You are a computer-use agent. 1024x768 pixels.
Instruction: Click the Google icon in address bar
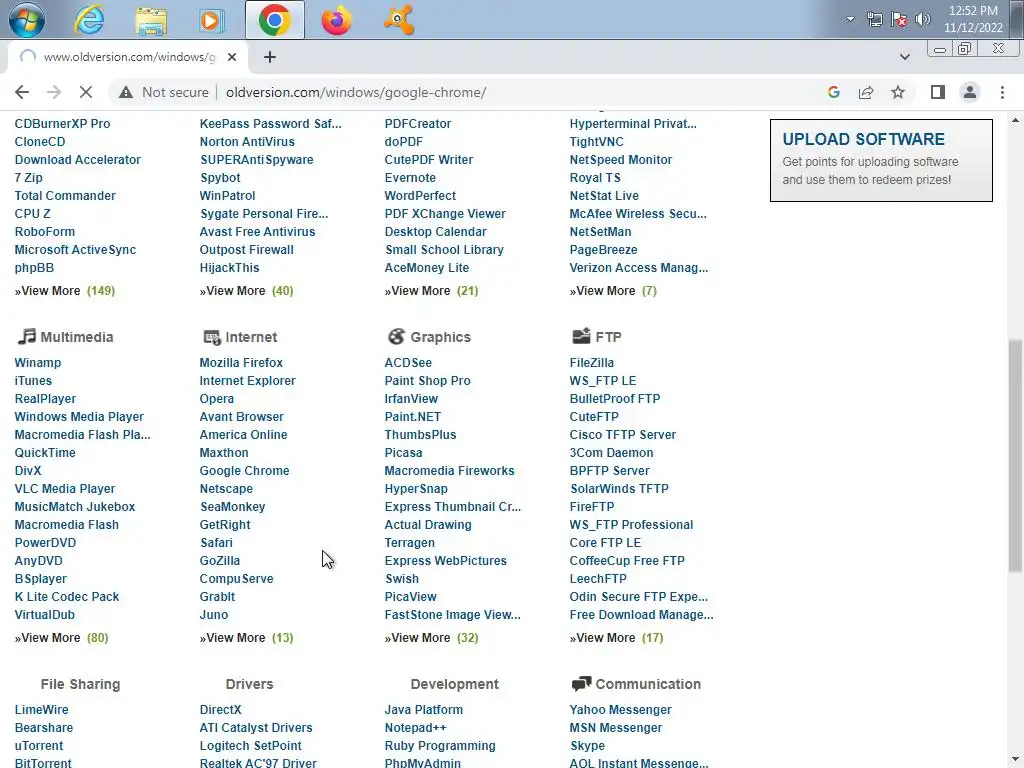coord(833,92)
